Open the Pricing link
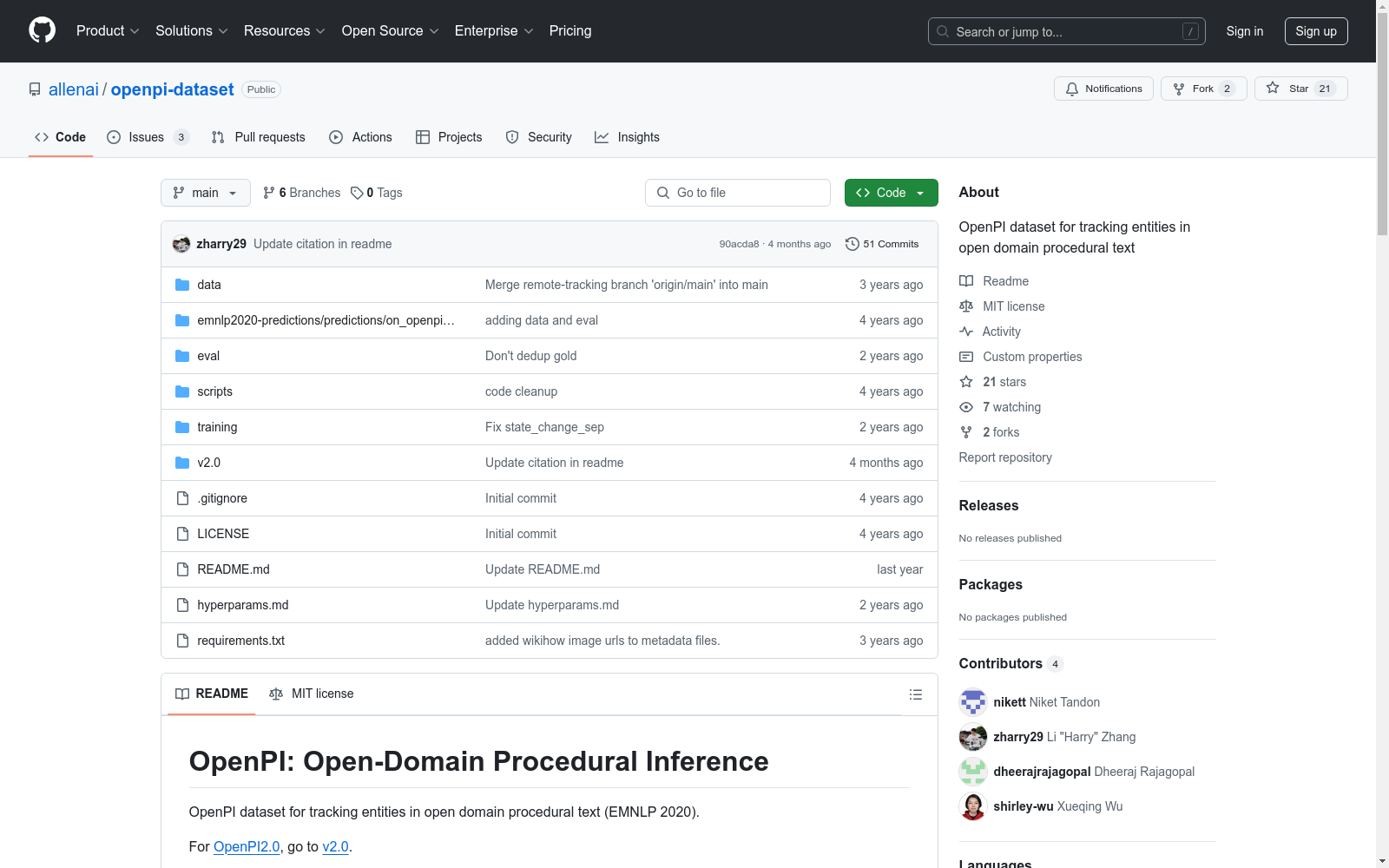The width and height of the screenshot is (1389, 868). pyautogui.click(x=570, y=31)
